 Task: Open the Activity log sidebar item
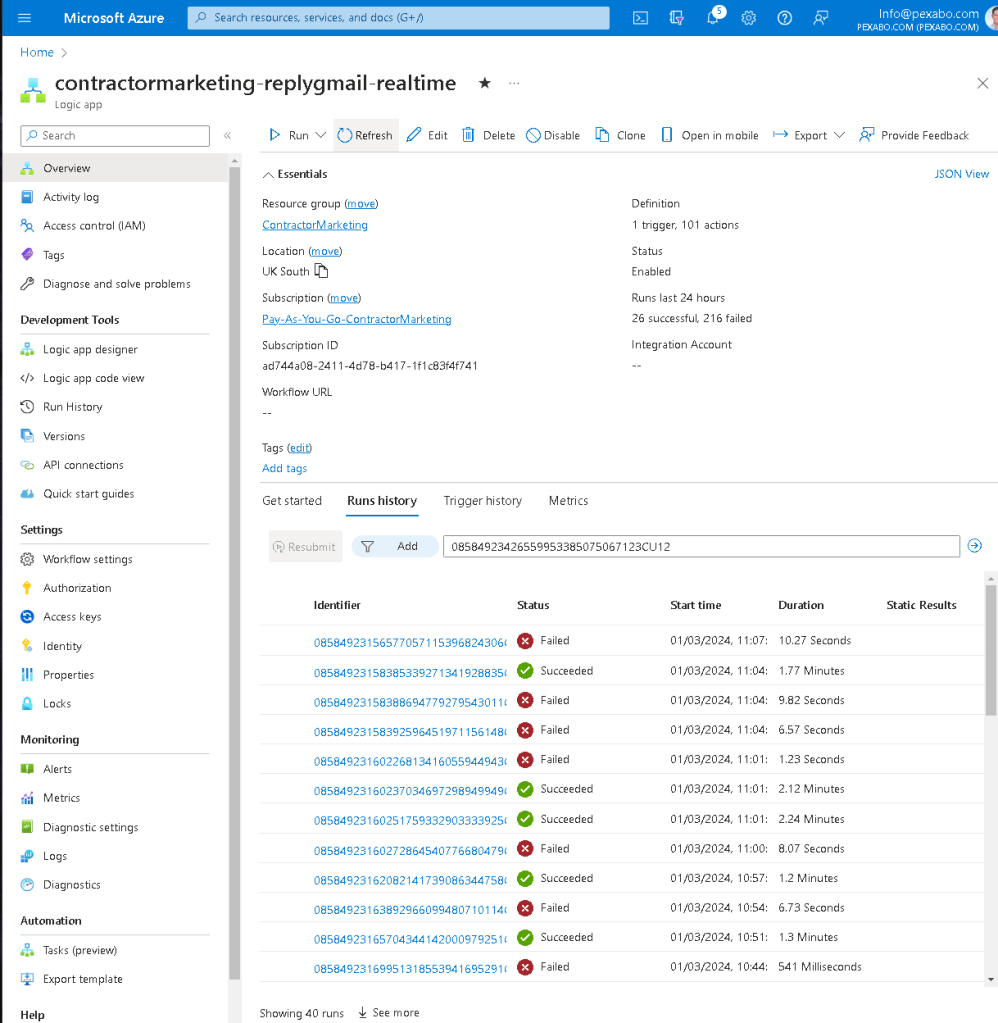(x=70, y=197)
